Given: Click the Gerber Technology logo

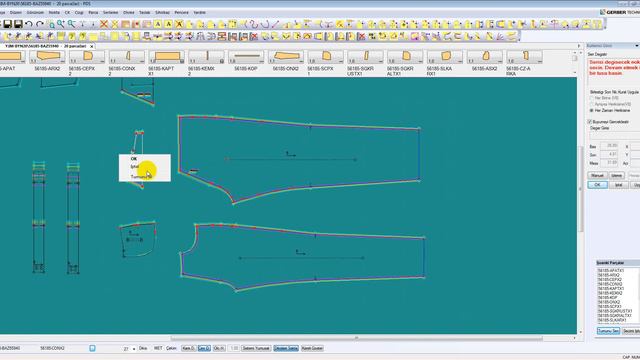Looking at the screenshot, I should 620,12.
